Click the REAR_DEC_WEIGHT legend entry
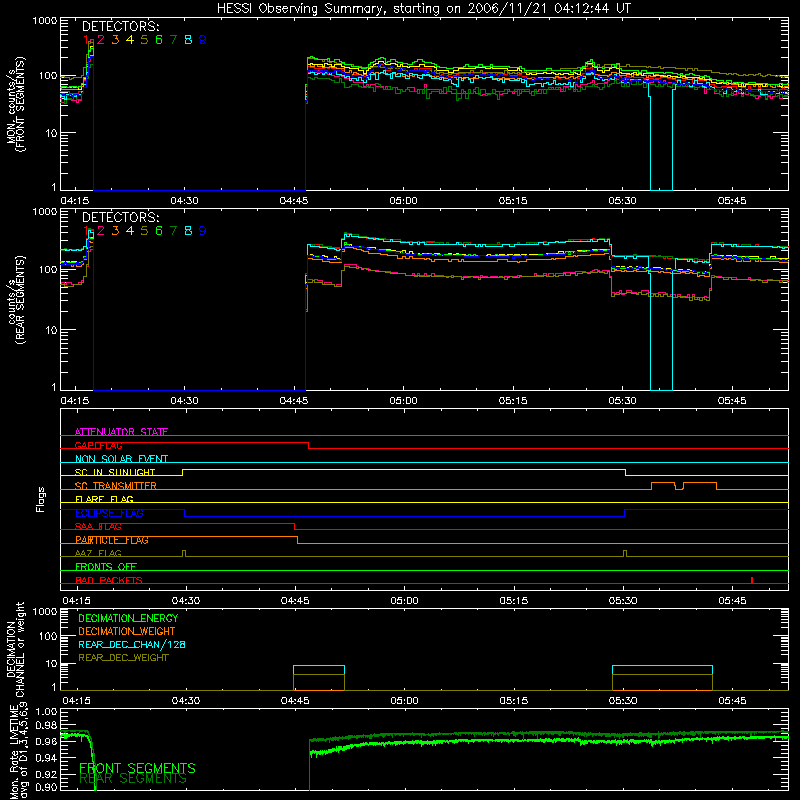 click(x=123, y=658)
